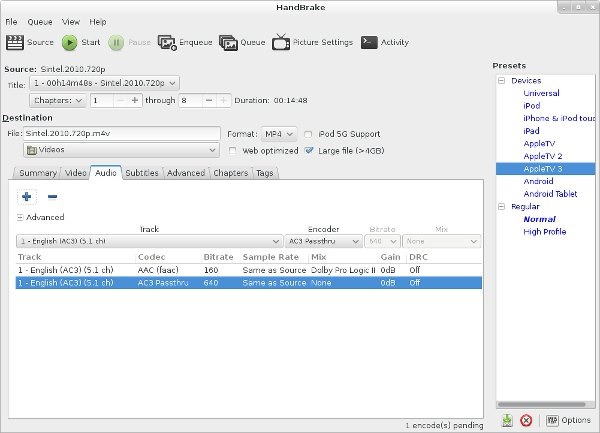Open Picture Settings
This screenshot has width=600, height=433.
pyautogui.click(x=282, y=42)
